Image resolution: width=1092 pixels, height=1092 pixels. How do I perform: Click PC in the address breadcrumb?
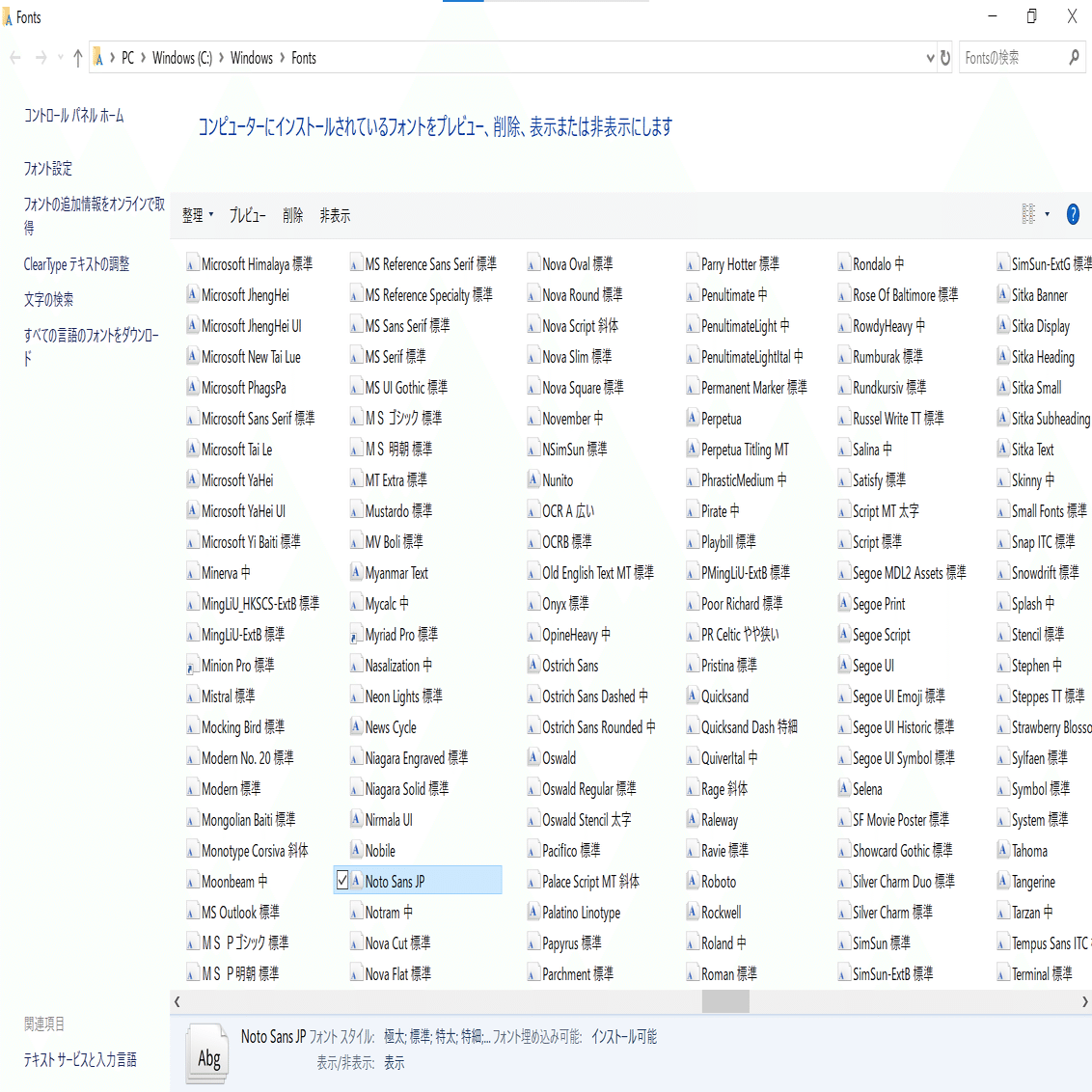(127, 58)
